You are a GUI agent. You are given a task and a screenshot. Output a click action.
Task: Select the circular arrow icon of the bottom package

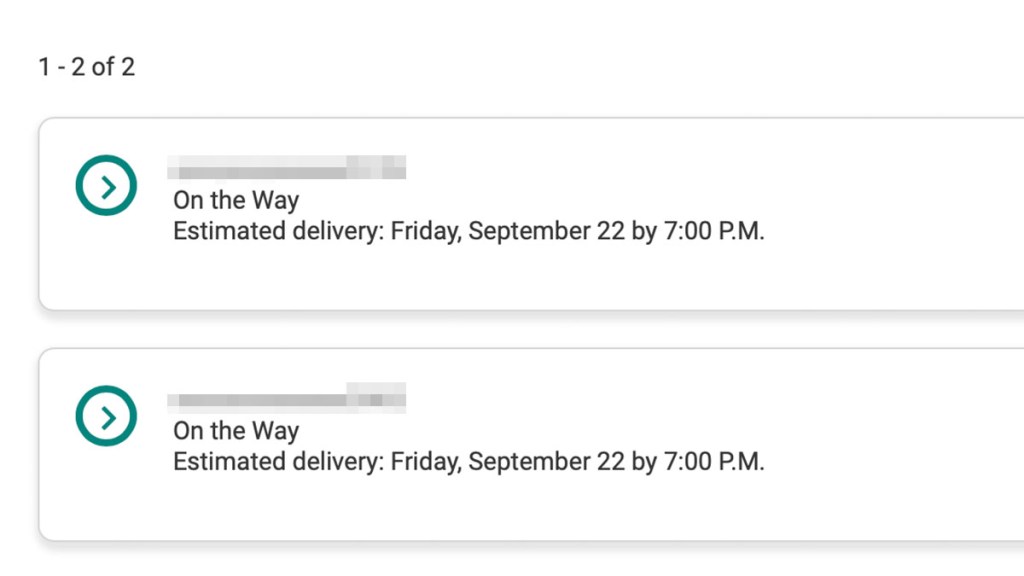pos(106,416)
